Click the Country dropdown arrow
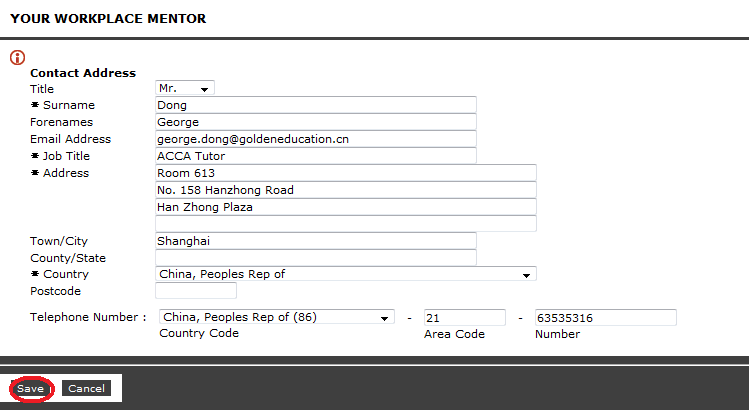This screenshot has height=410, width=749. (x=526, y=275)
